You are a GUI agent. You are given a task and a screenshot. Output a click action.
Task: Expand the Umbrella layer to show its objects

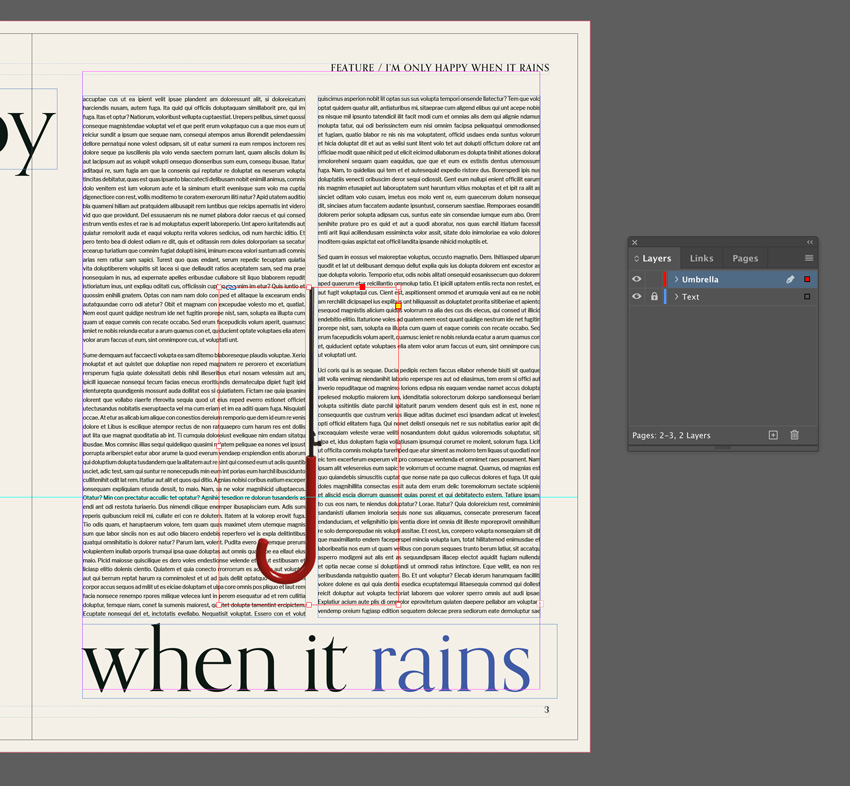677,279
